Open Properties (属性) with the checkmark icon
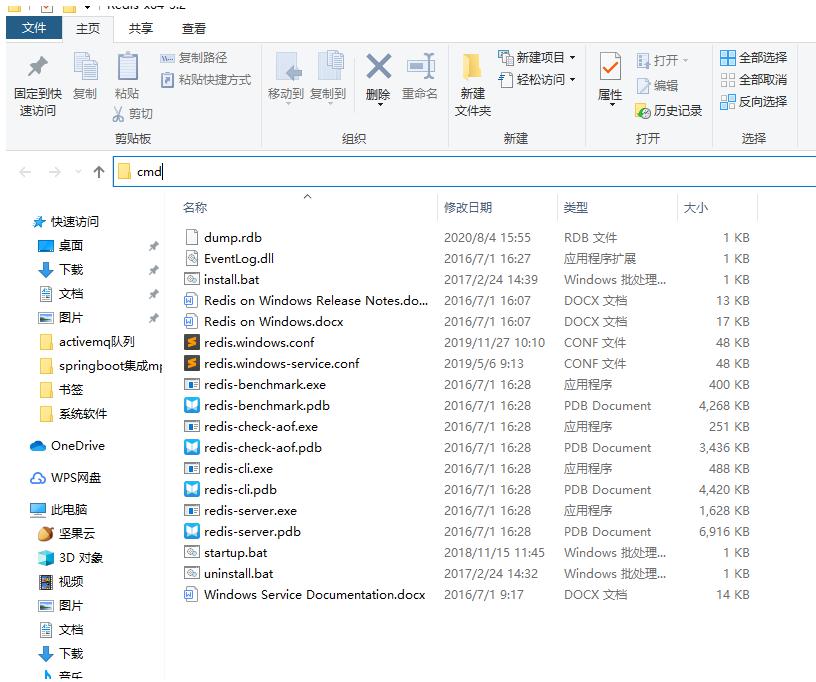 (610, 67)
